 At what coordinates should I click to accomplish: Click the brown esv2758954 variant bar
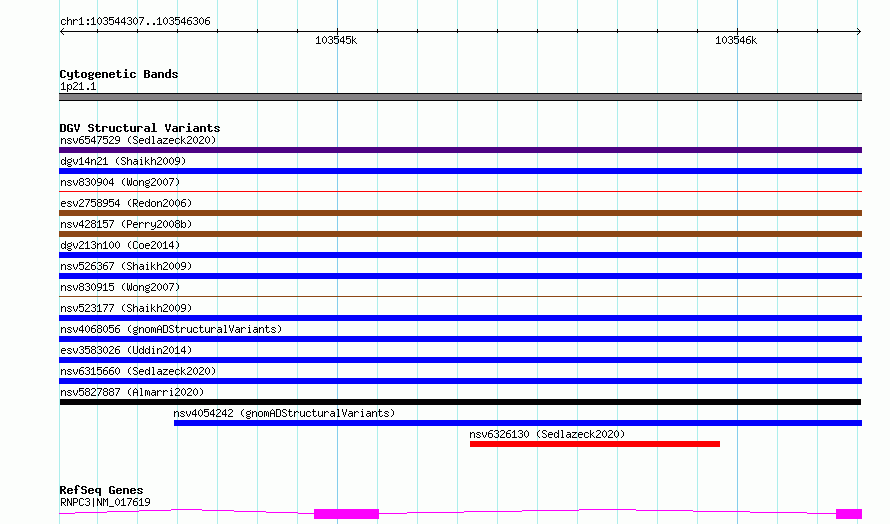tap(460, 213)
